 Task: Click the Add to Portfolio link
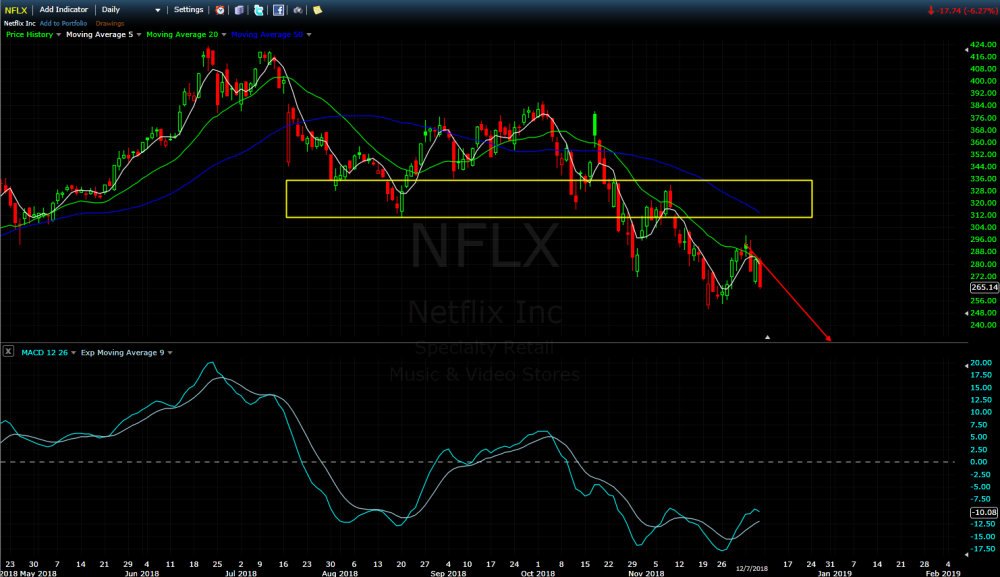[x=63, y=22]
